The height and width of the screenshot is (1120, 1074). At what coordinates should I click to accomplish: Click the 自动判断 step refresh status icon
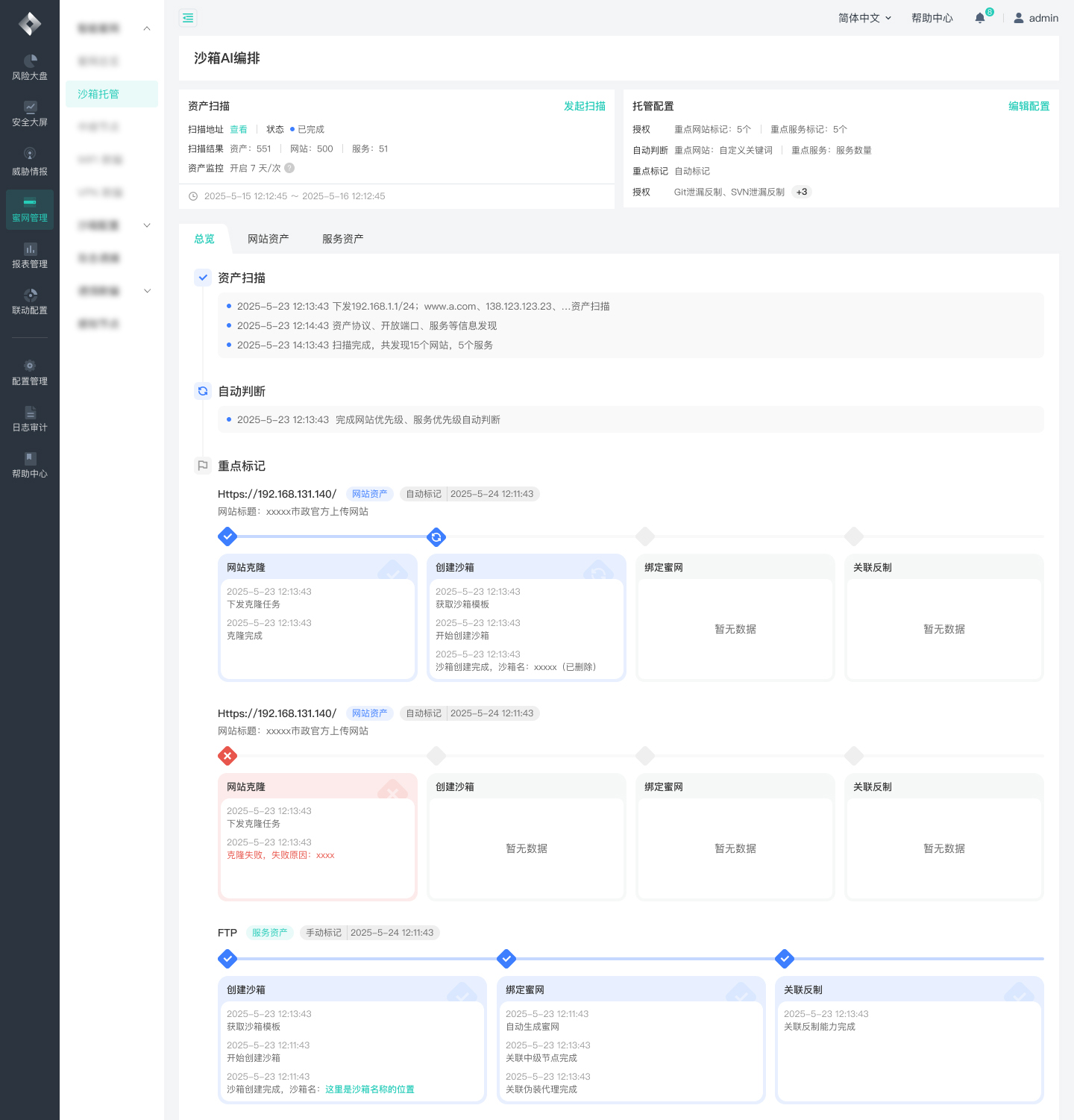click(203, 391)
